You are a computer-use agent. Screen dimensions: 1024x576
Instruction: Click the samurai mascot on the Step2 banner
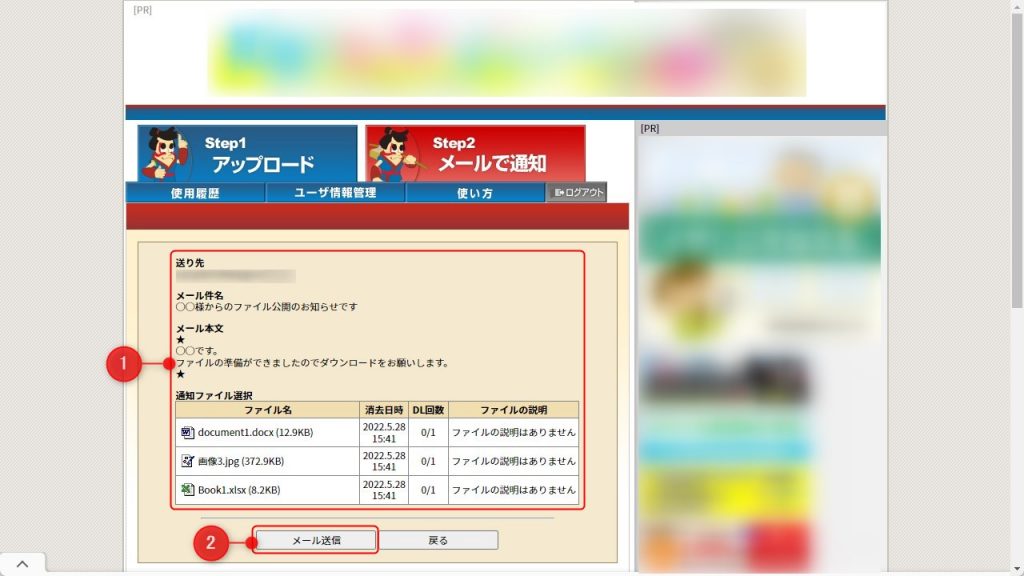click(x=394, y=154)
